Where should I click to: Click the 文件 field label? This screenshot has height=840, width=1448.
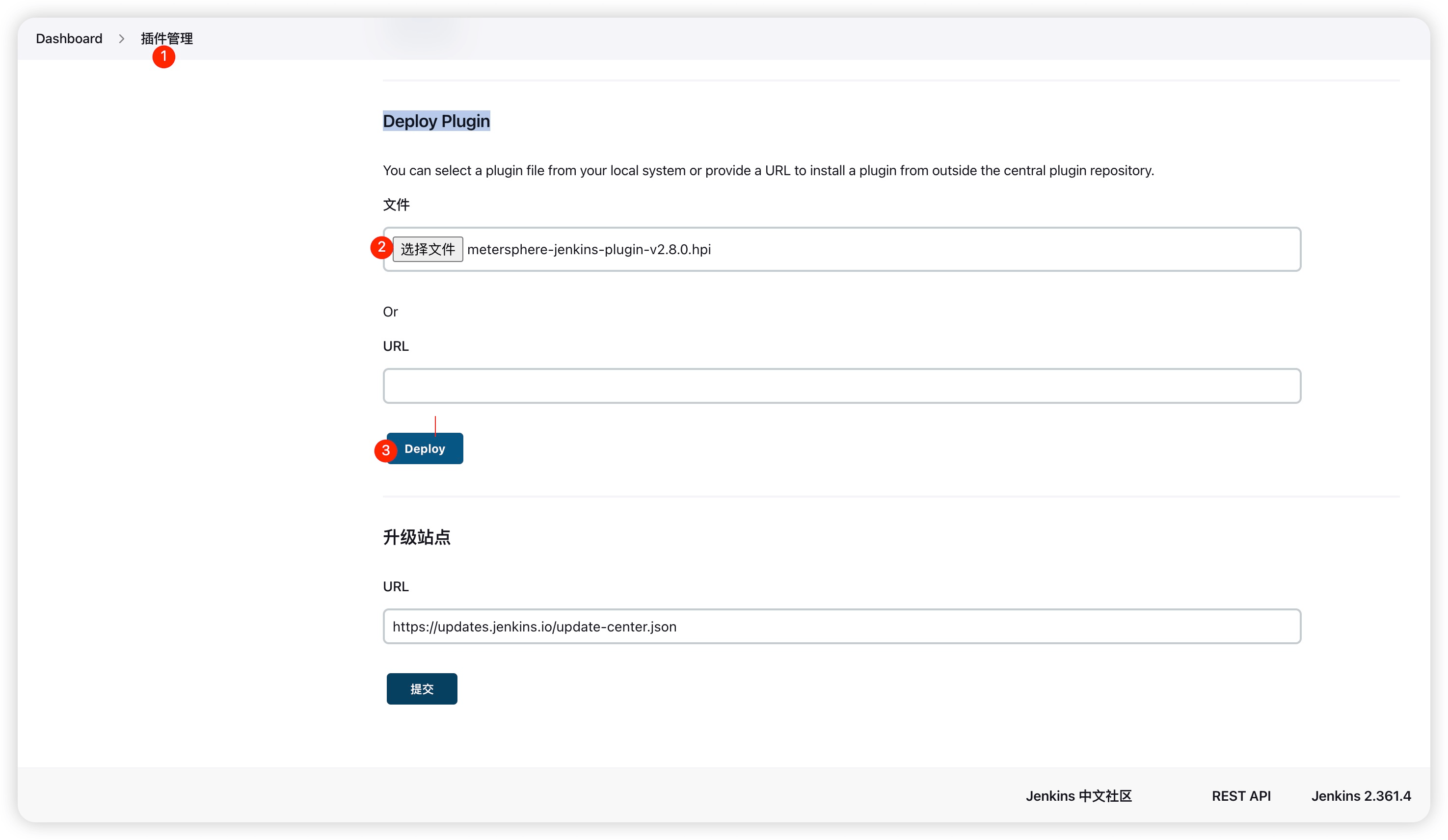(397, 205)
